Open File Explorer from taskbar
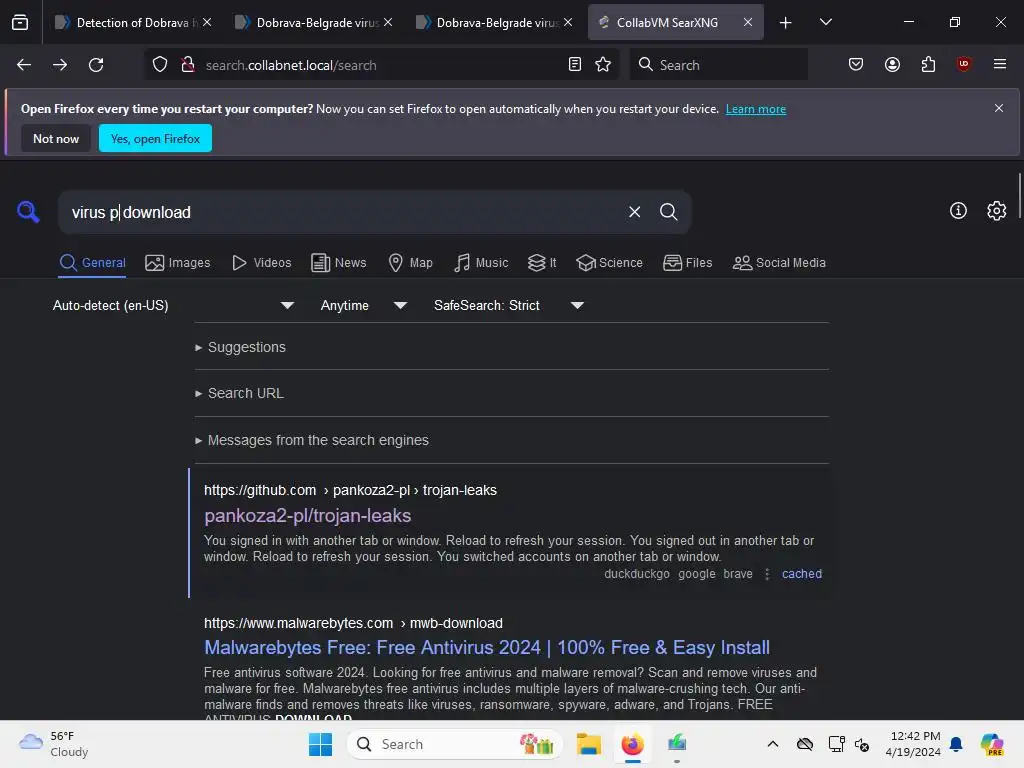Image resolution: width=1024 pixels, height=768 pixels. [588, 744]
